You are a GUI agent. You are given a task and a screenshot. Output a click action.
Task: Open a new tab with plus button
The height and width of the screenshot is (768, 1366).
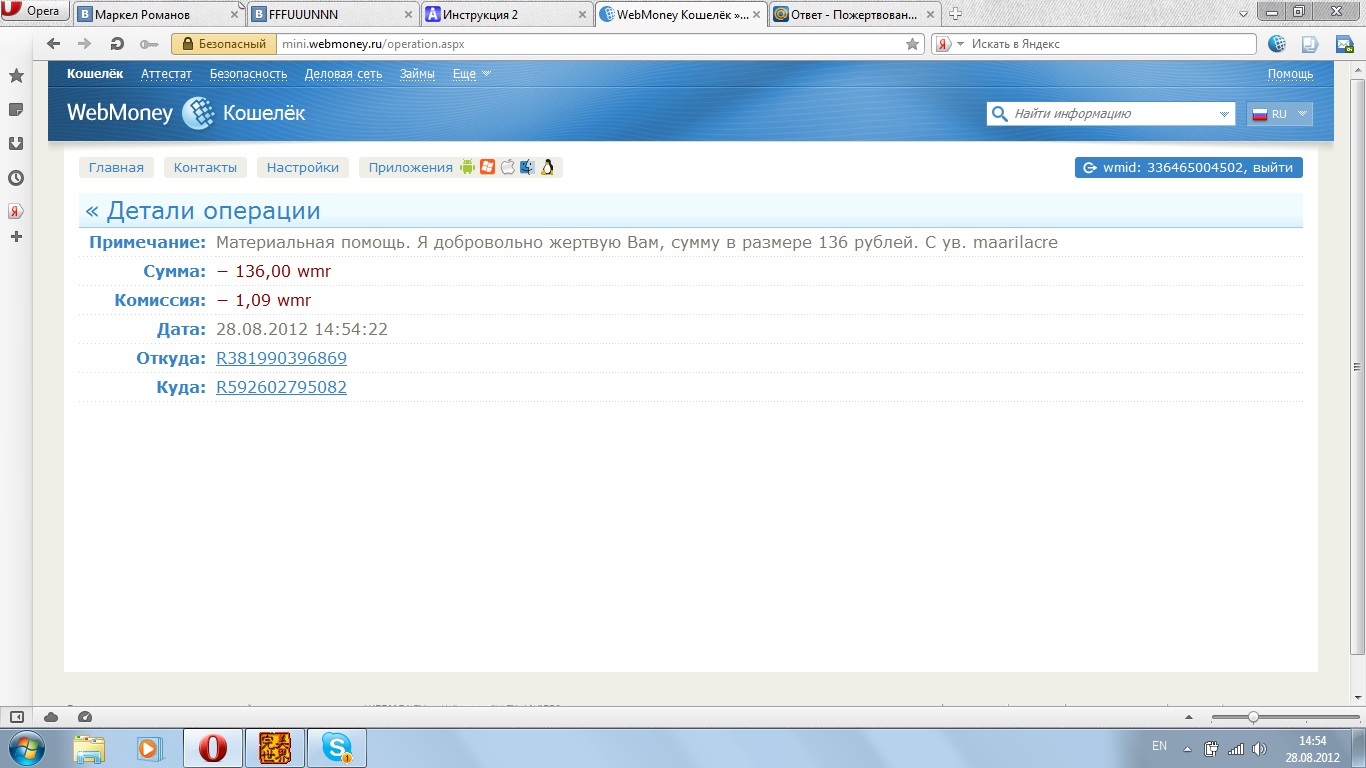(x=955, y=14)
